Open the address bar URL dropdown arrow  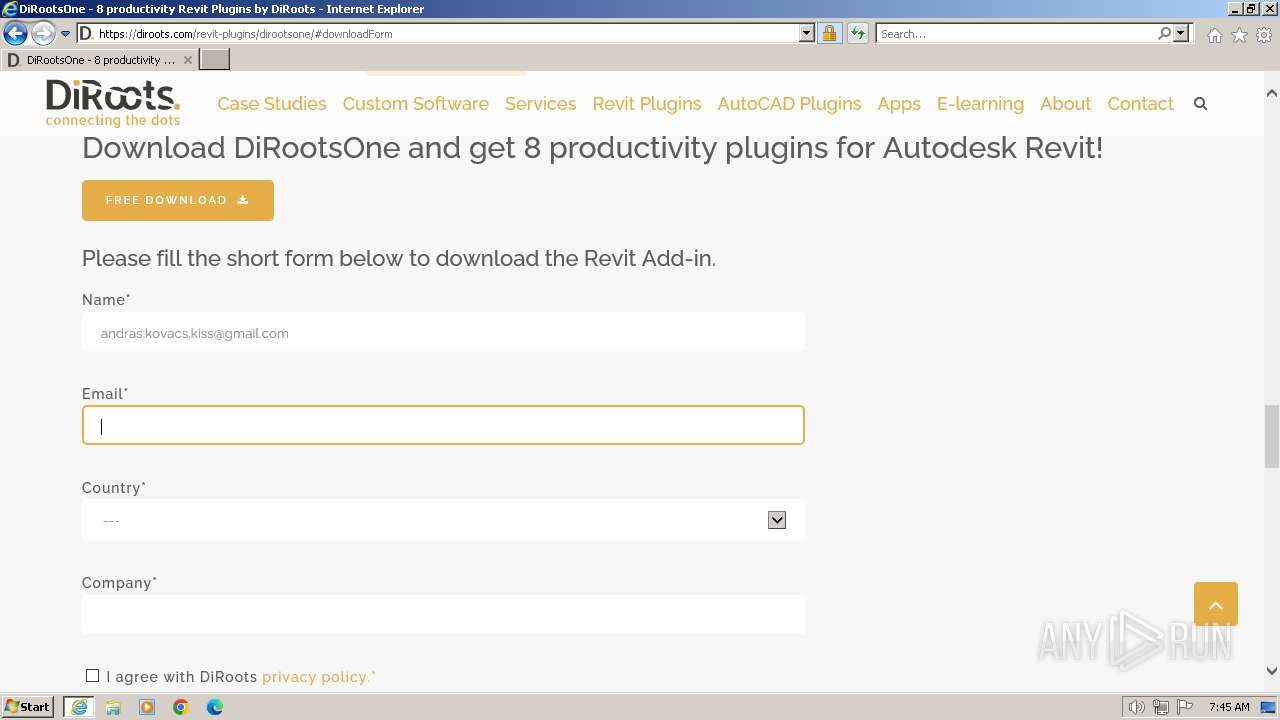(807, 34)
